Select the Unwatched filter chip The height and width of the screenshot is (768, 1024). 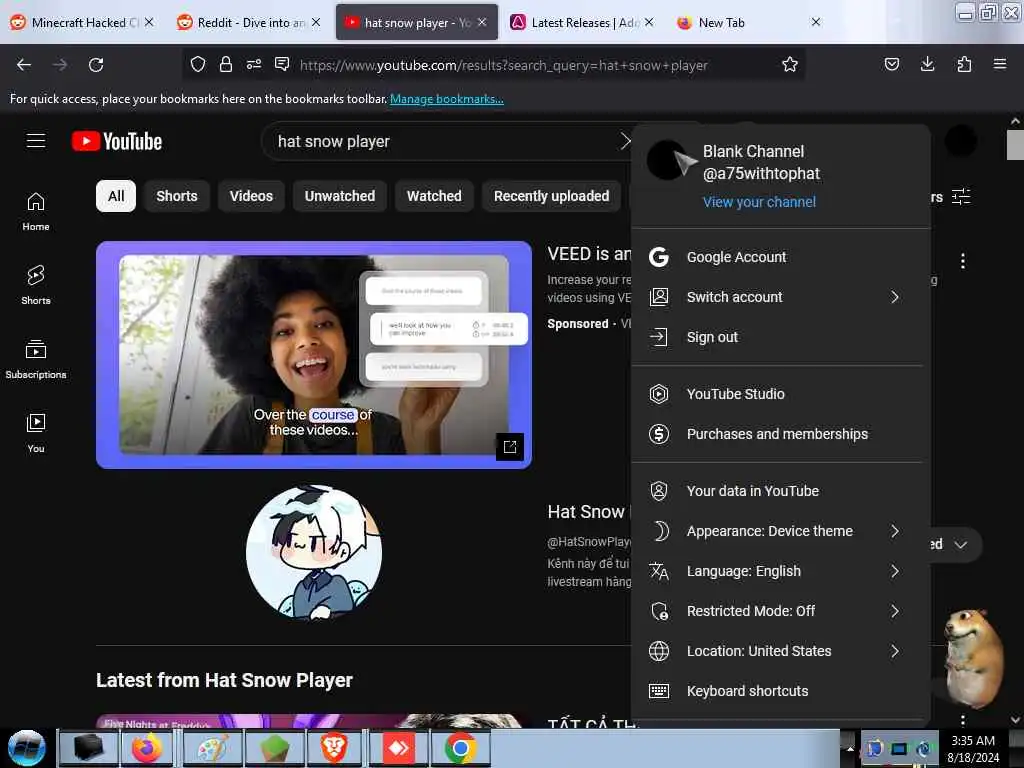coord(340,196)
